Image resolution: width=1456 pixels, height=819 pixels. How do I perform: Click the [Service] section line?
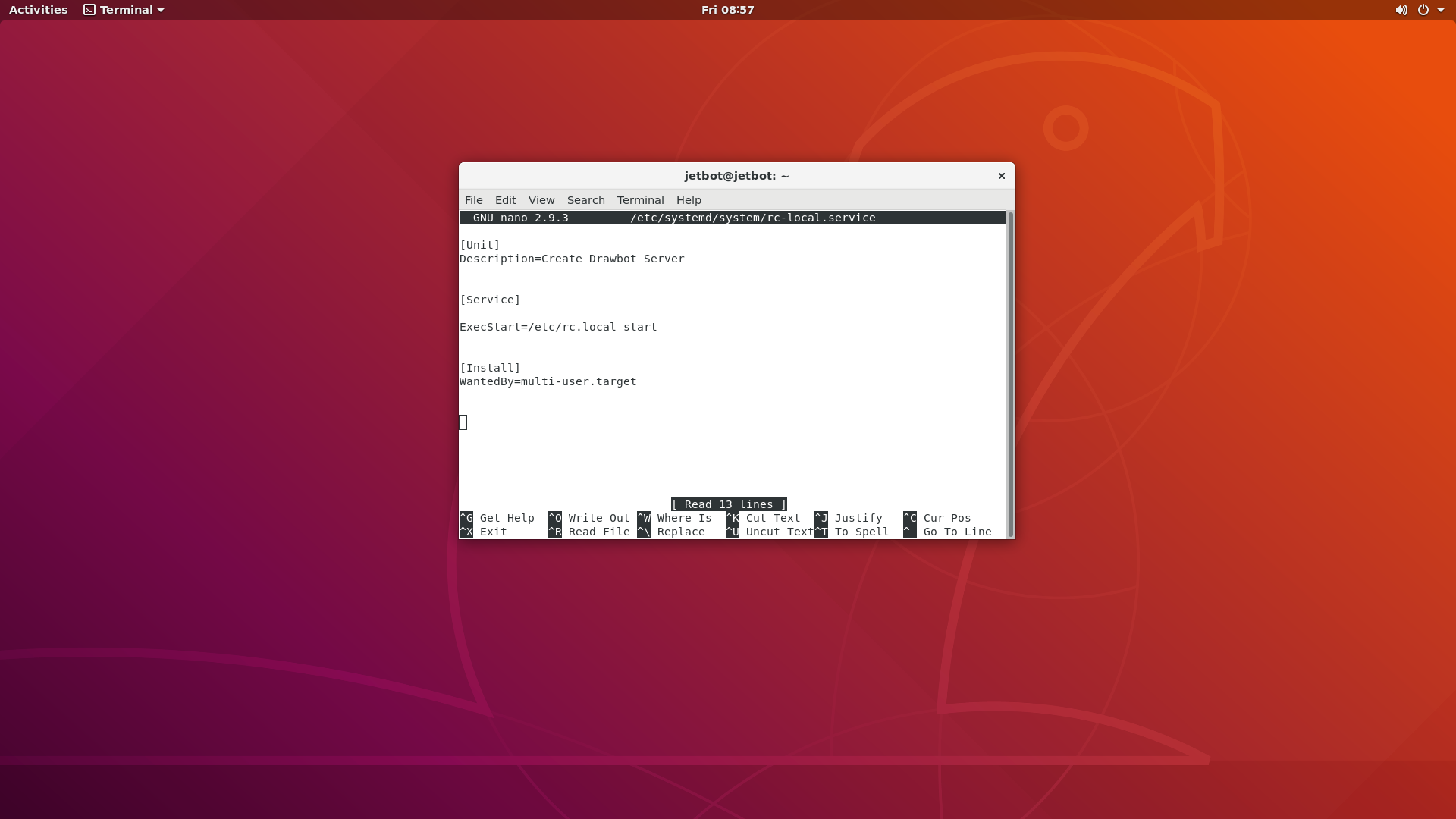[x=490, y=300]
